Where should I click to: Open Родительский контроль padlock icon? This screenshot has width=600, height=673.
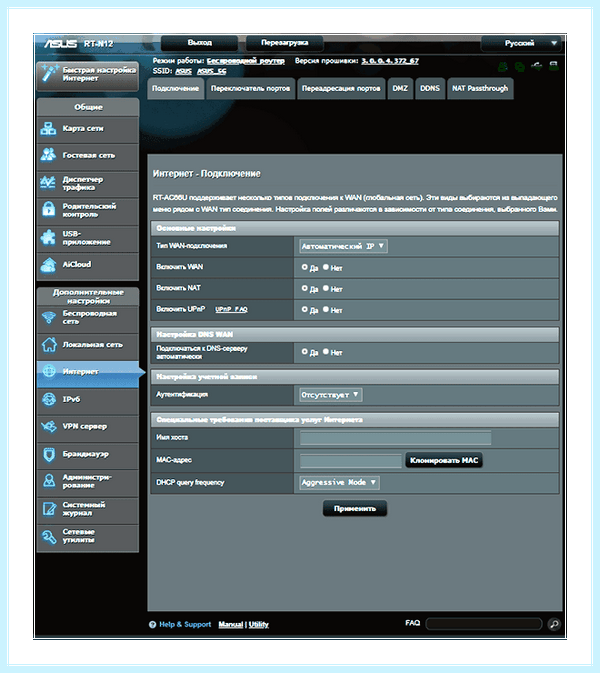48,209
